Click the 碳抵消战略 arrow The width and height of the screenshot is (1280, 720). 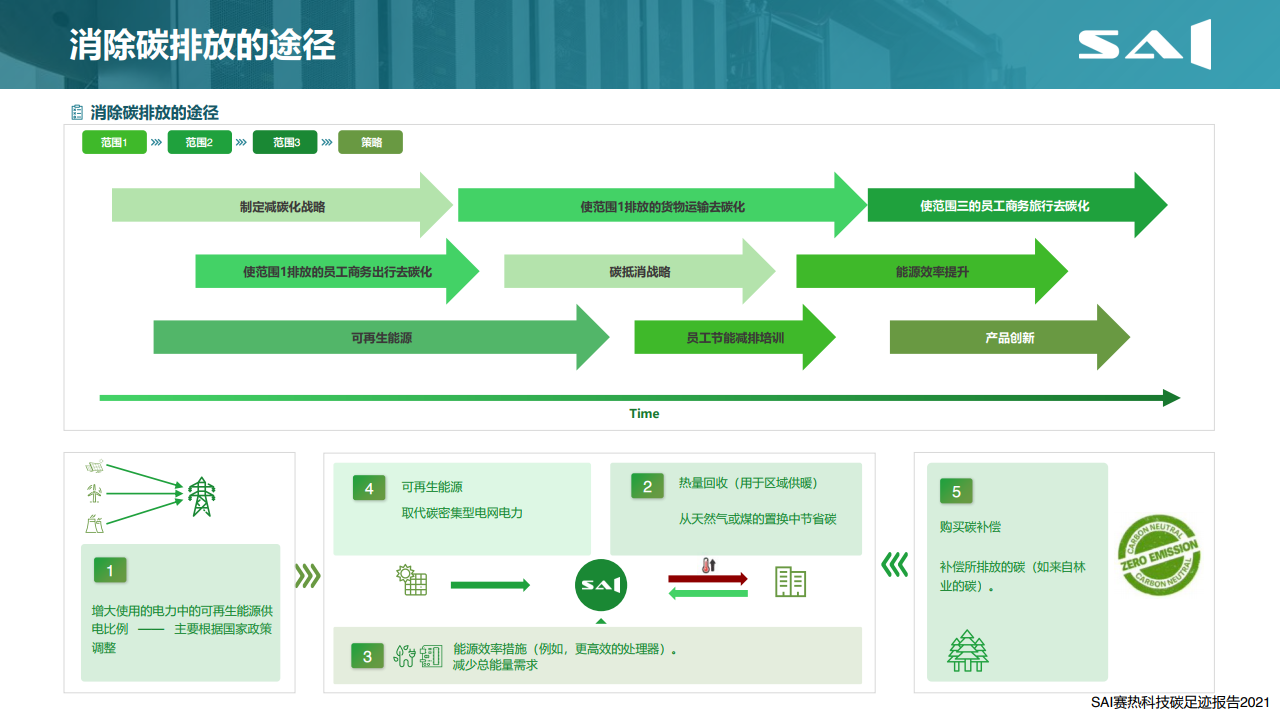pyautogui.click(x=640, y=271)
